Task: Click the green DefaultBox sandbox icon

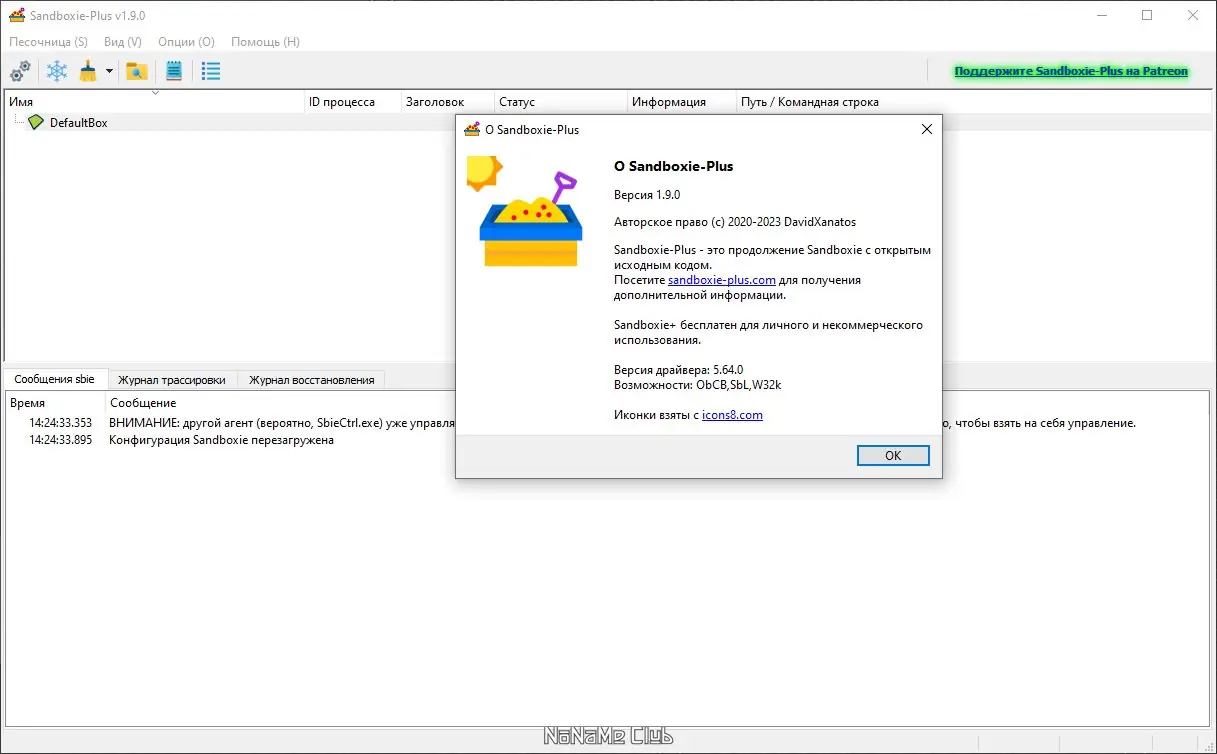Action: (x=36, y=122)
